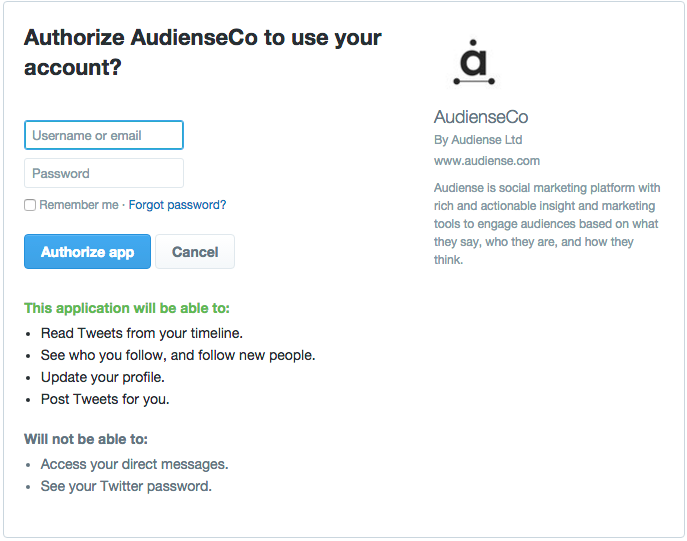This screenshot has width=687, height=541.
Task: Click into the Password field
Action: coord(104,173)
